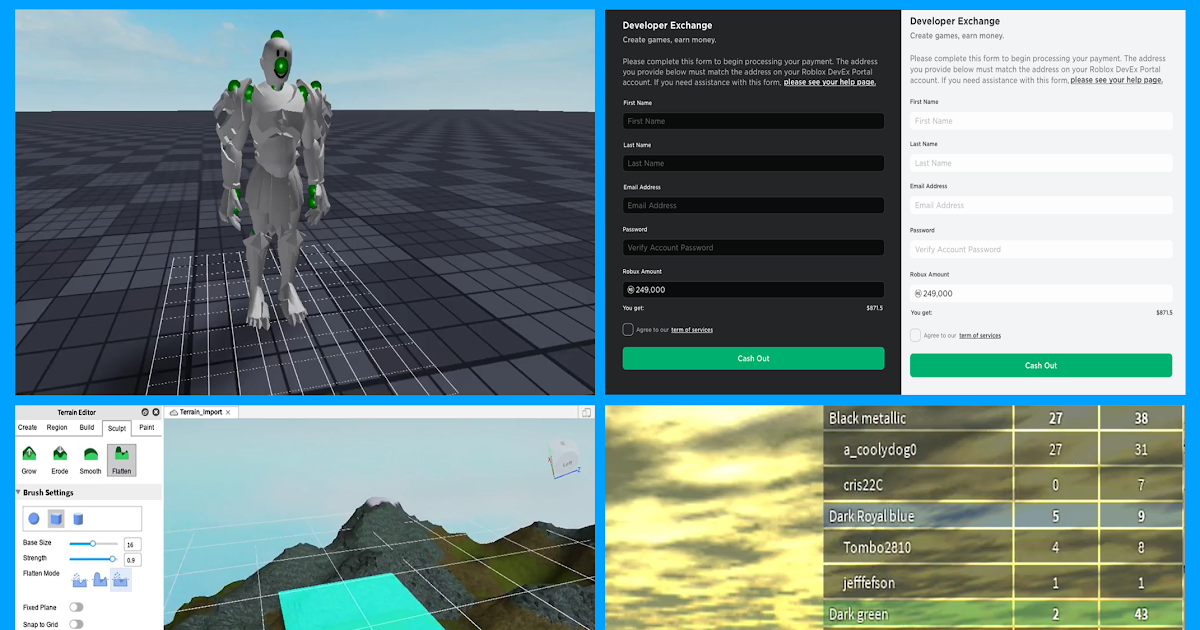Select the Smooth sculpt tool
The width and height of the screenshot is (1200, 630).
pos(90,460)
